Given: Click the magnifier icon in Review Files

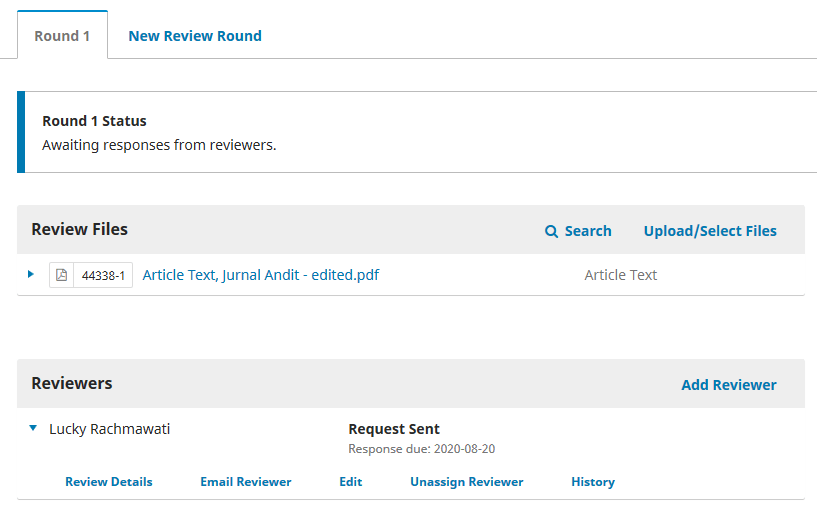Looking at the screenshot, I should pos(551,231).
